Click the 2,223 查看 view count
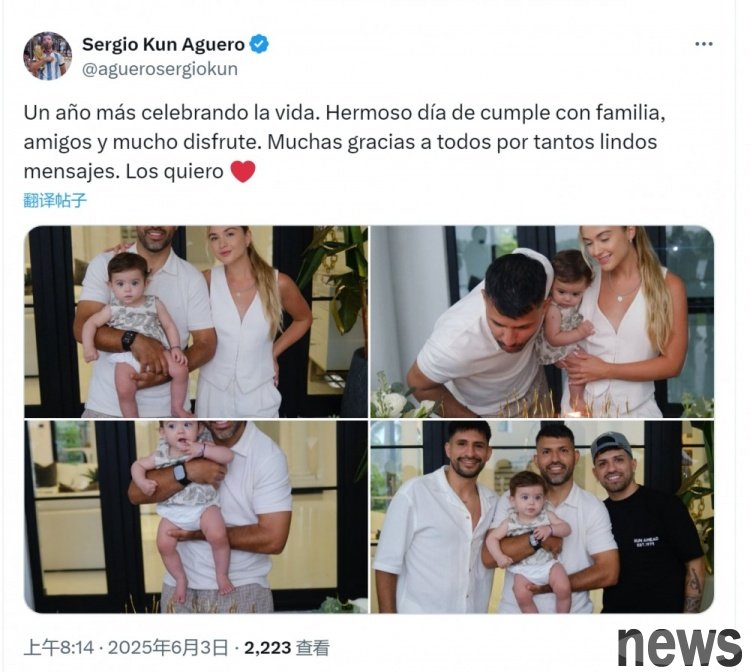Viewport: 750px width, 672px height. click(287, 648)
